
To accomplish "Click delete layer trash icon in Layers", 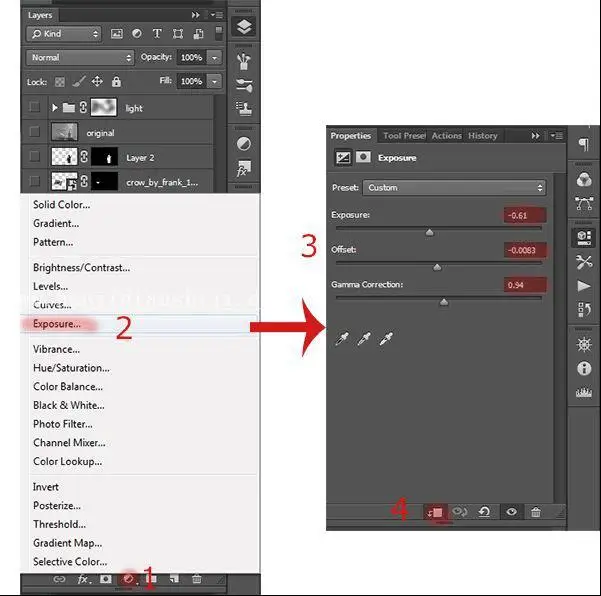I will (x=197, y=579).
